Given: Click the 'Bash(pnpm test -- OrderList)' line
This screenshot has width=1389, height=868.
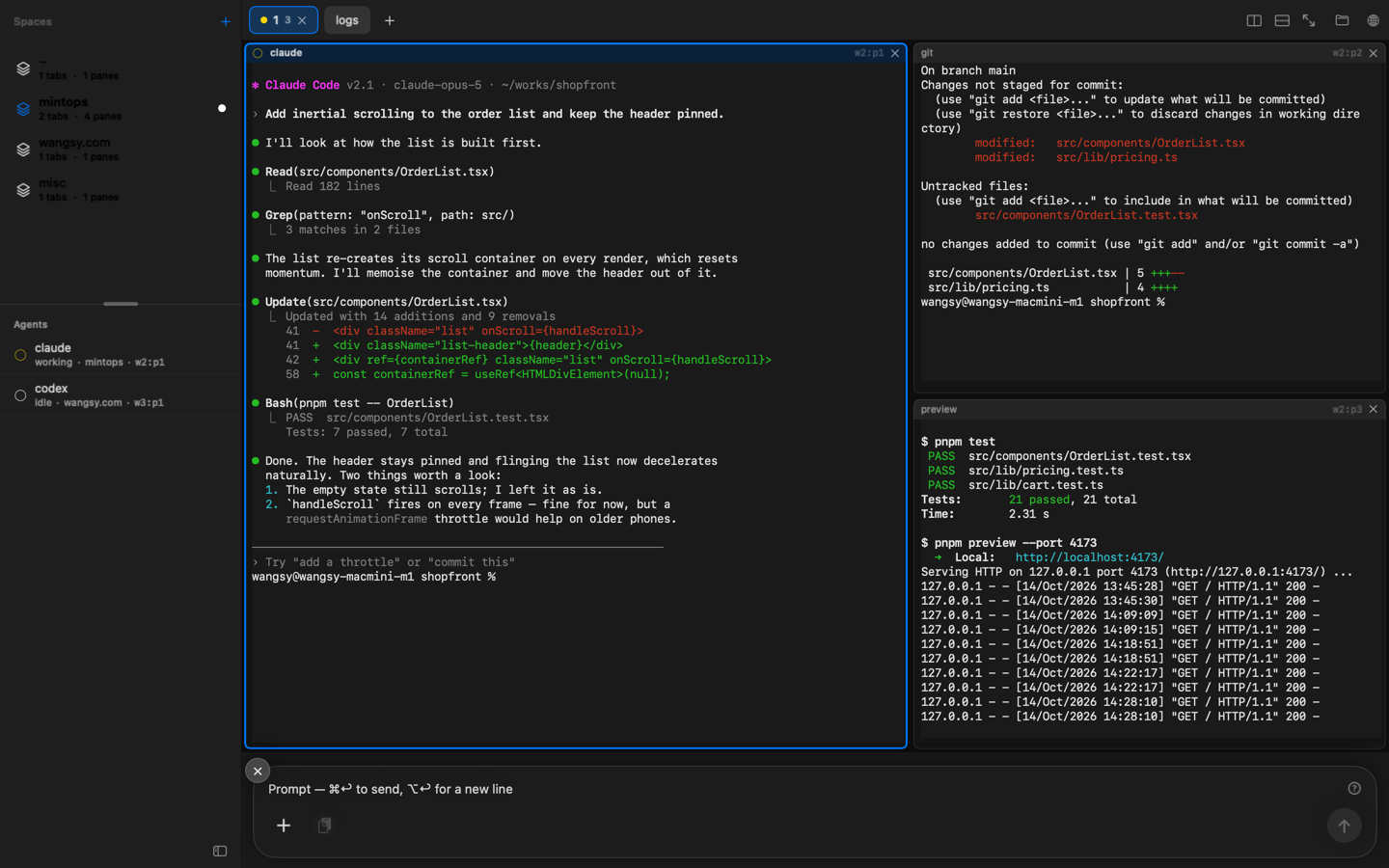Looking at the screenshot, I should coord(360,403).
